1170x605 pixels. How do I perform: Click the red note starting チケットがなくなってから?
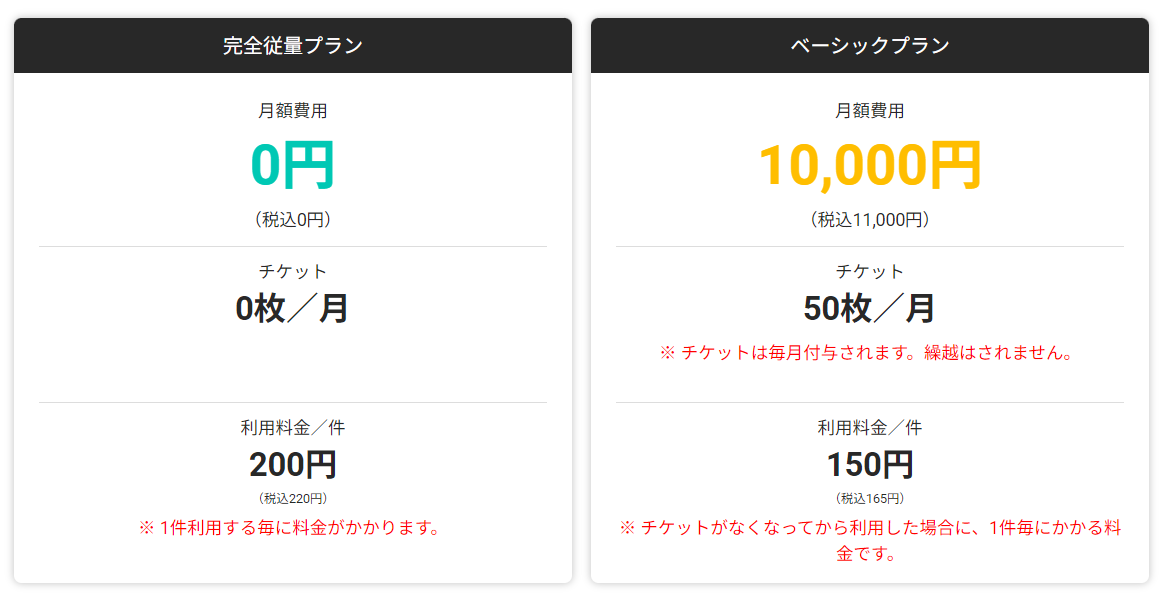pyautogui.click(x=870, y=540)
